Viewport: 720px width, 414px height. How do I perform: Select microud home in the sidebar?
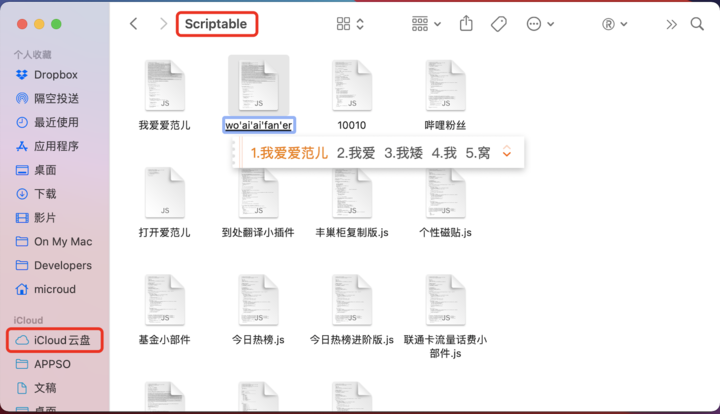pos(45,289)
